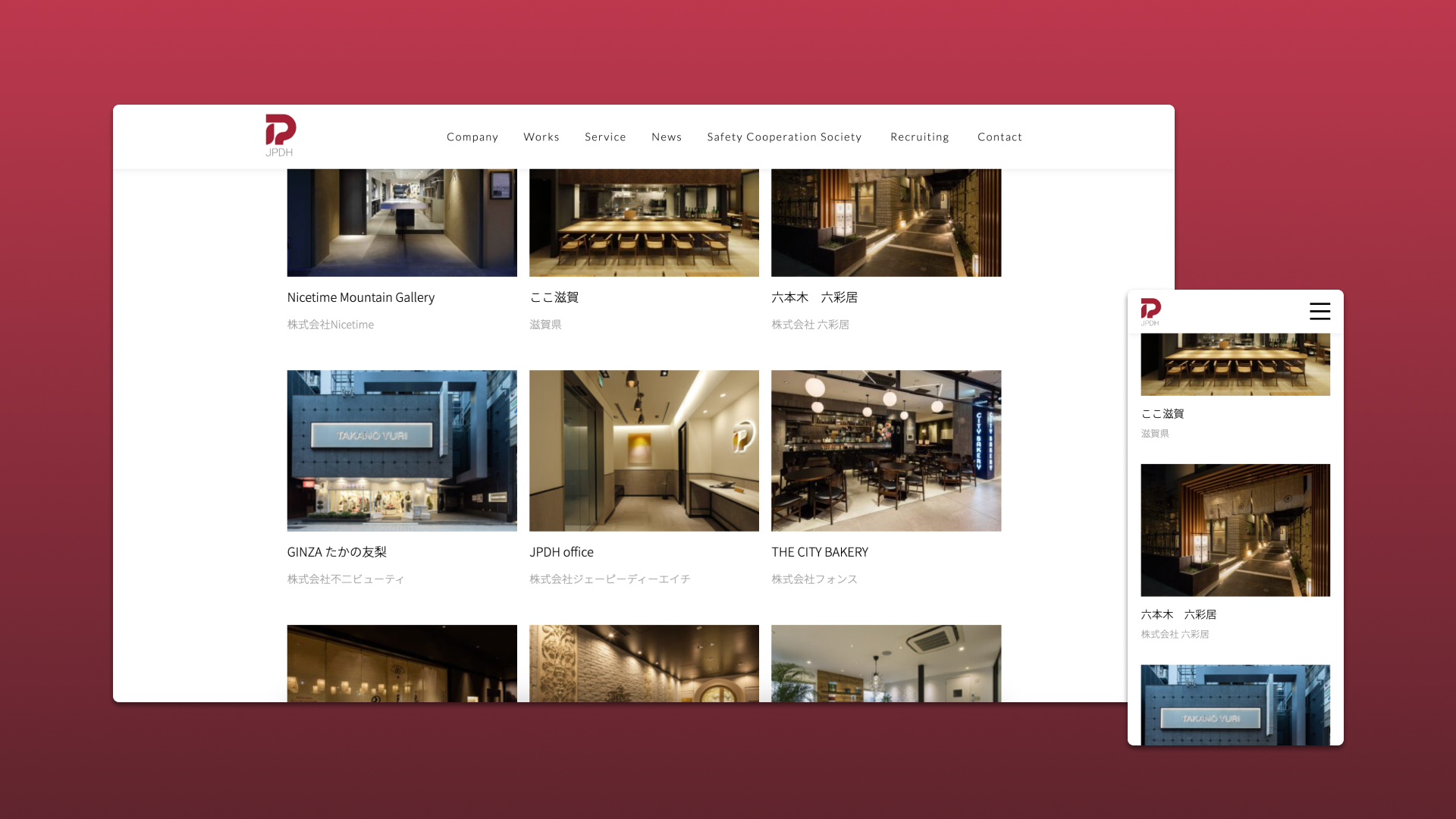Image resolution: width=1456 pixels, height=819 pixels.
Task: Click THE CITY BAKERY title text
Action: pyautogui.click(x=819, y=552)
